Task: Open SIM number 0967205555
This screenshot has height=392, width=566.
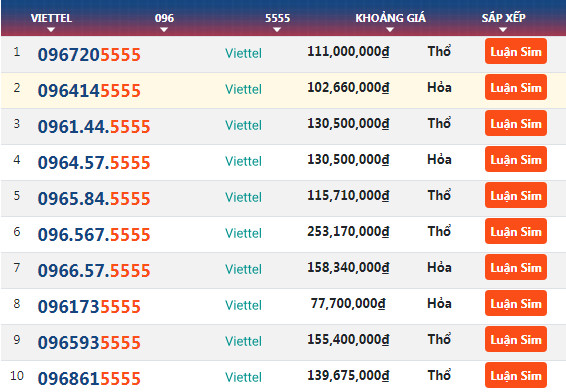Action: click(x=89, y=55)
